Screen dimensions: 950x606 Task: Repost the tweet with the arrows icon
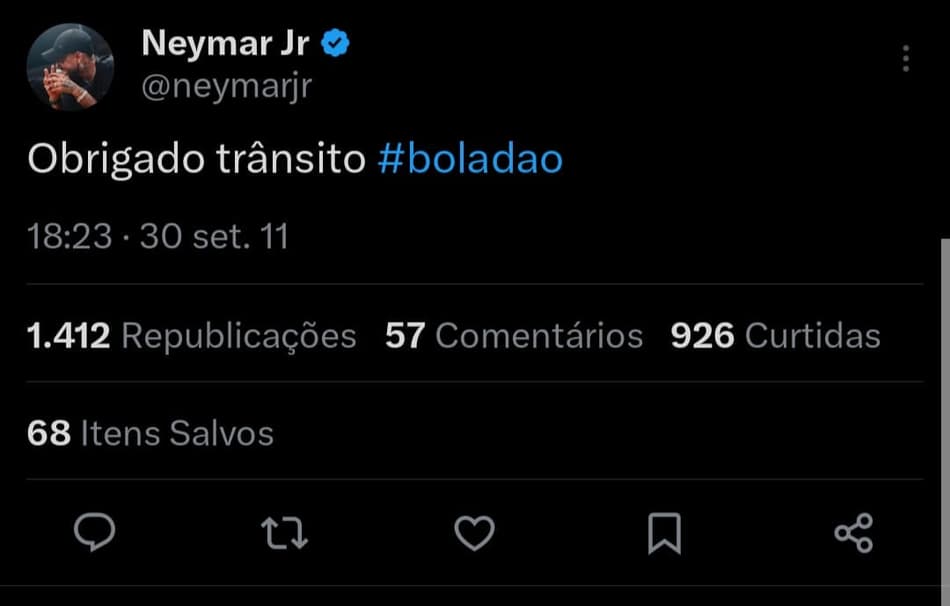coord(284,532)
